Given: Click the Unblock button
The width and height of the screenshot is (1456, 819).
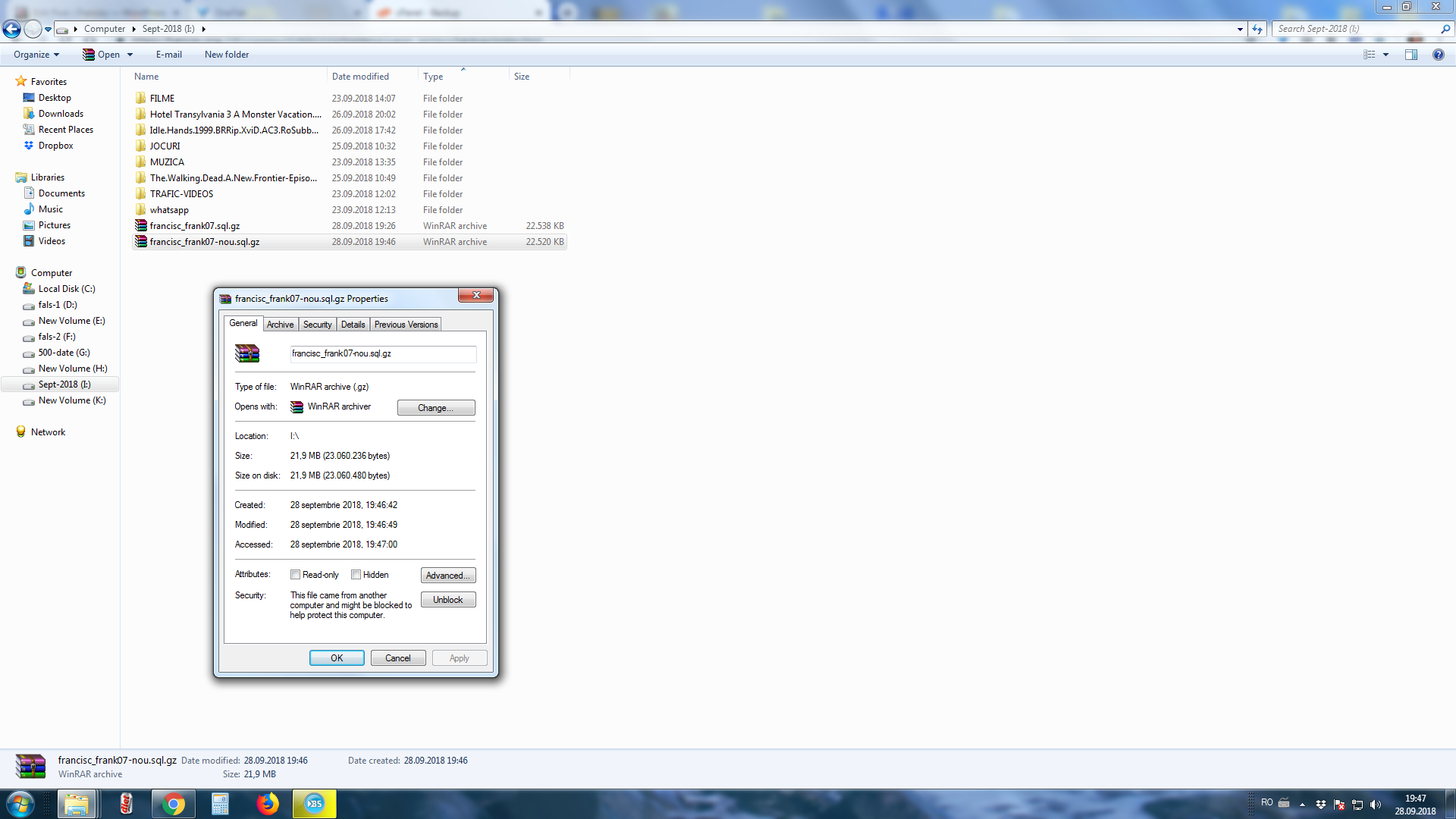Looking at the screenshot, I should coord(447,600).
